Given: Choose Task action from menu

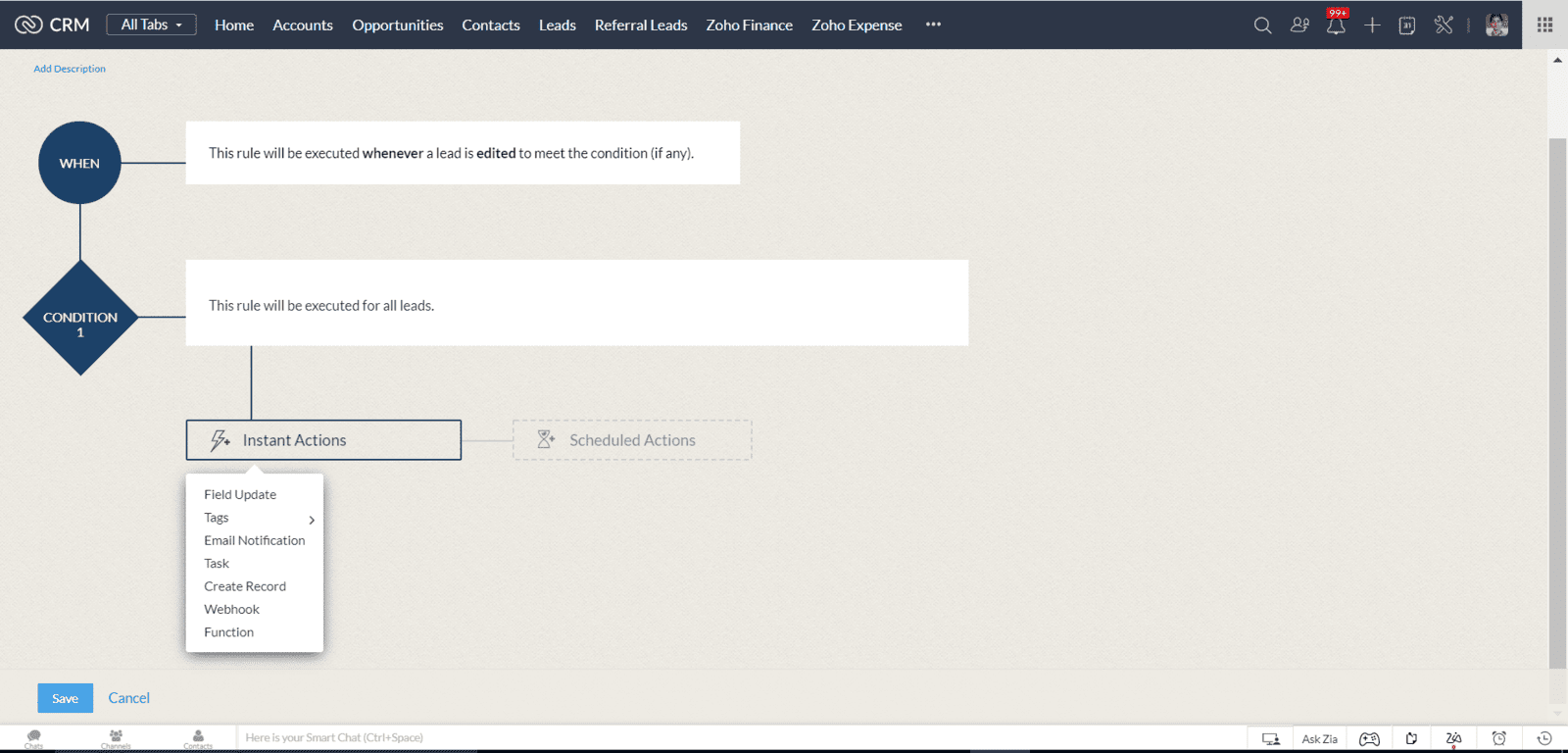Looking at the screenshot, I should 217,564.
